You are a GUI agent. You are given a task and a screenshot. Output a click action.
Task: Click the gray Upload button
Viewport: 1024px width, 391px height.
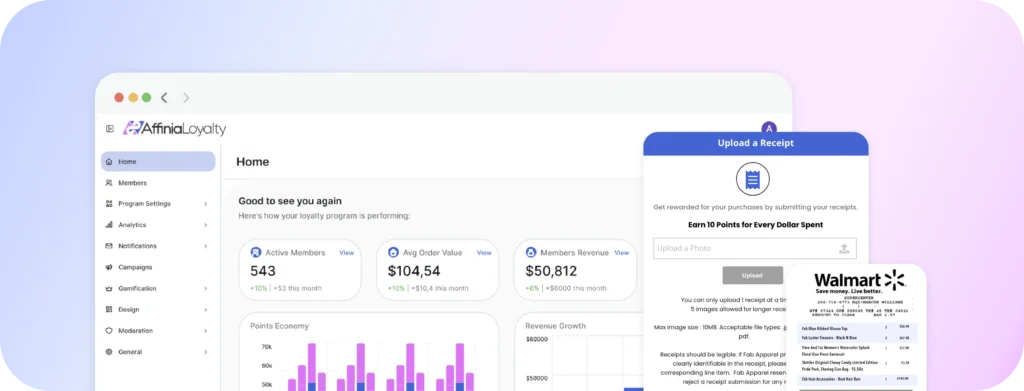(752, 275)
